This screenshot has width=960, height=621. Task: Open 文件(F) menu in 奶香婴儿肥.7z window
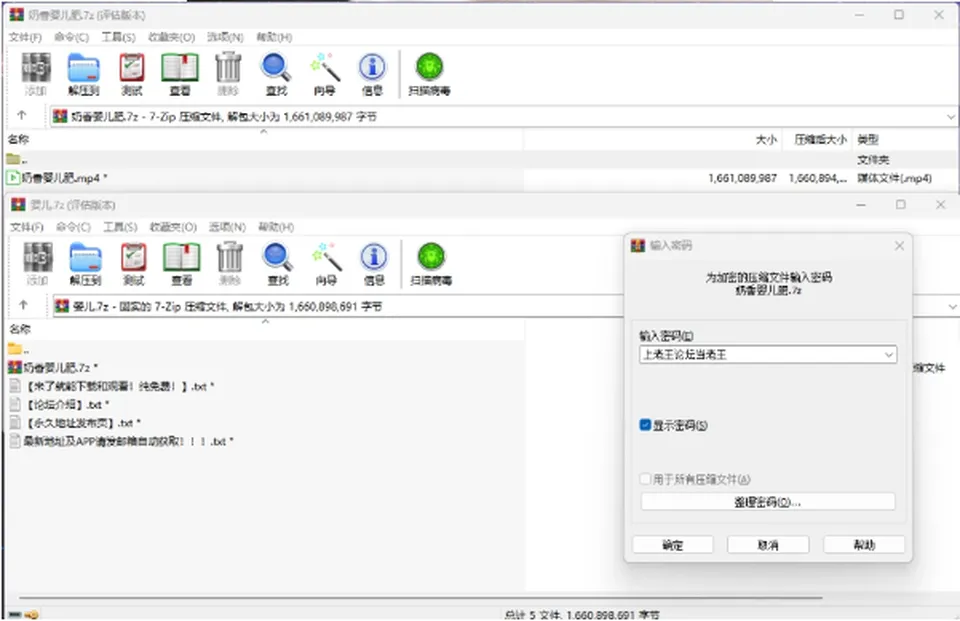[25, 37]
